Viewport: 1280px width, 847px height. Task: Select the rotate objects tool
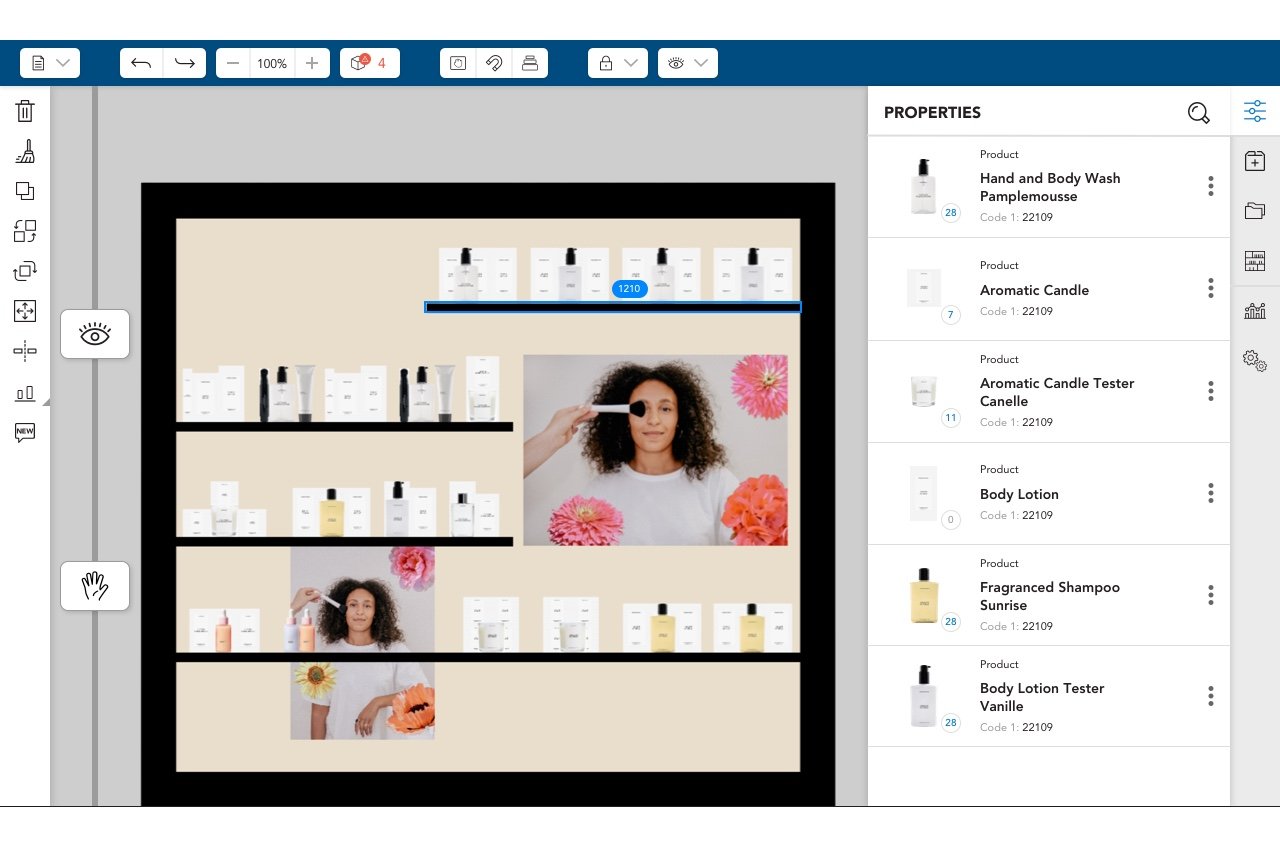[x=24, y=271]
